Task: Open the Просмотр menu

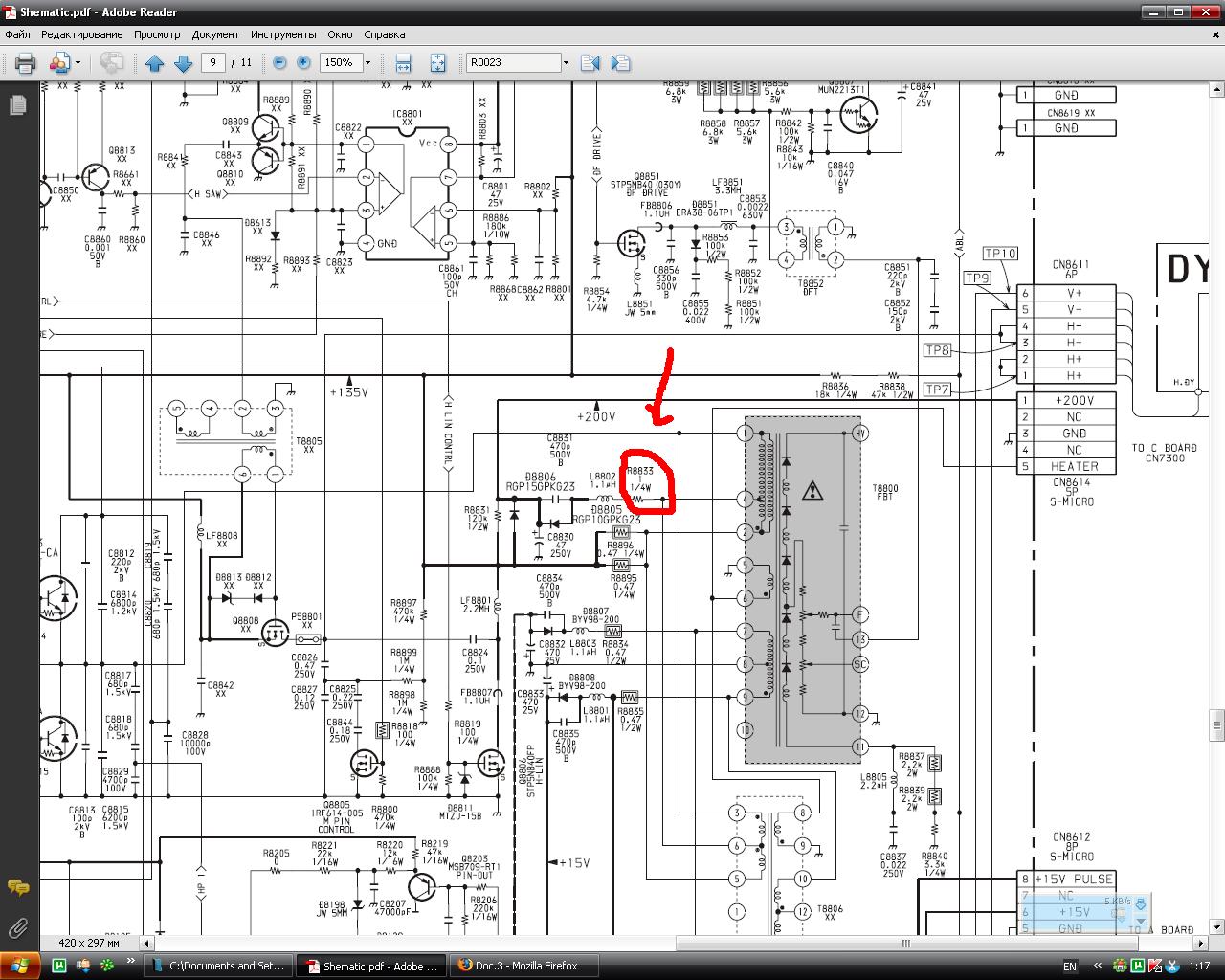Action: (x=157, y=34)
